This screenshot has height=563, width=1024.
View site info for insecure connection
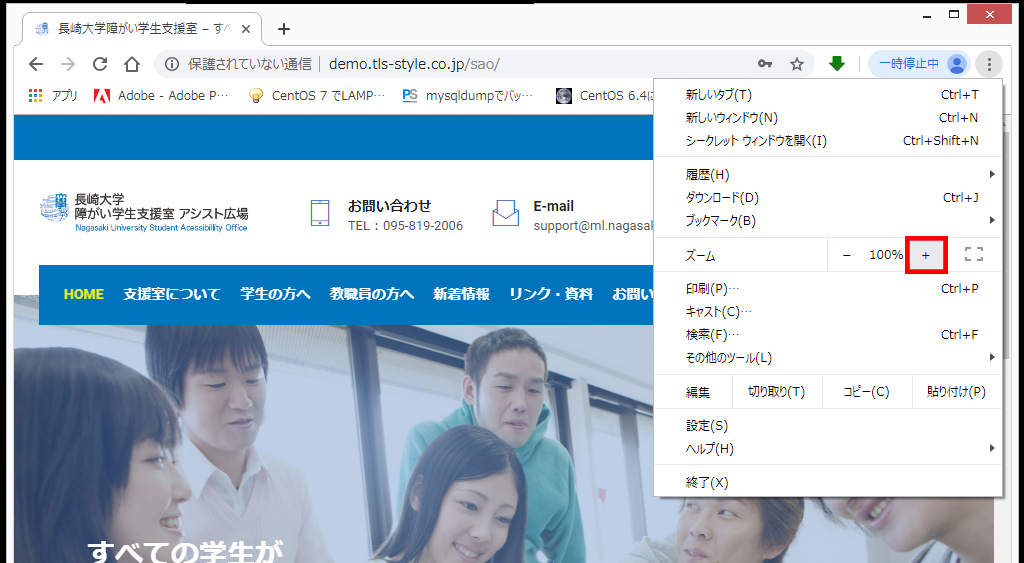pyautogui.click(x=172, y=64)
